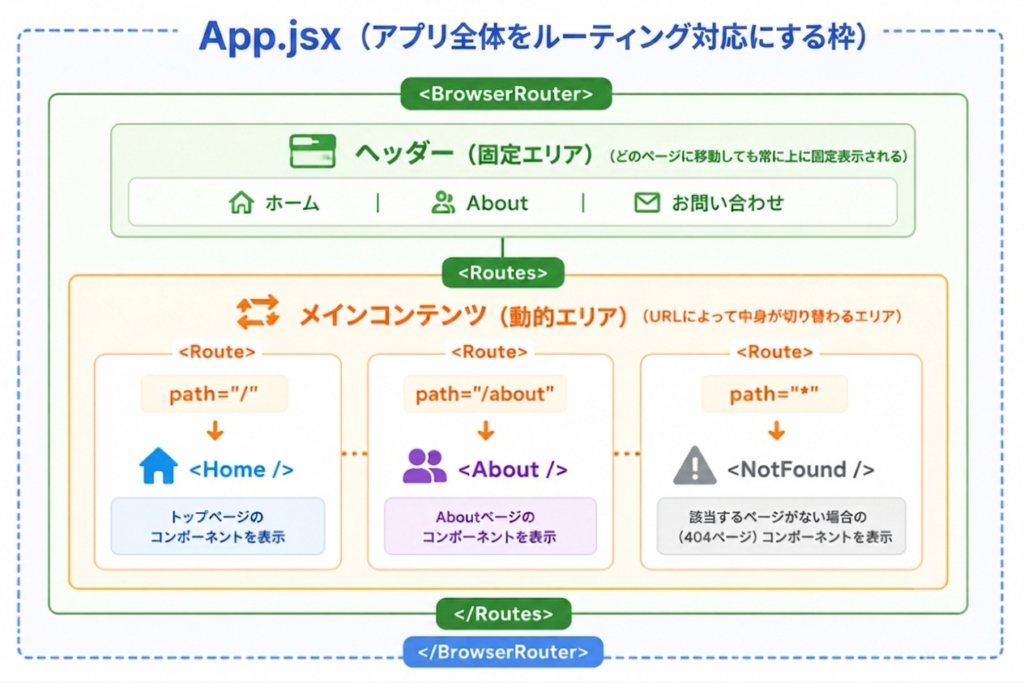
Task: Click the home outline icon beside ホーム
Action: (x=241, y=202)
